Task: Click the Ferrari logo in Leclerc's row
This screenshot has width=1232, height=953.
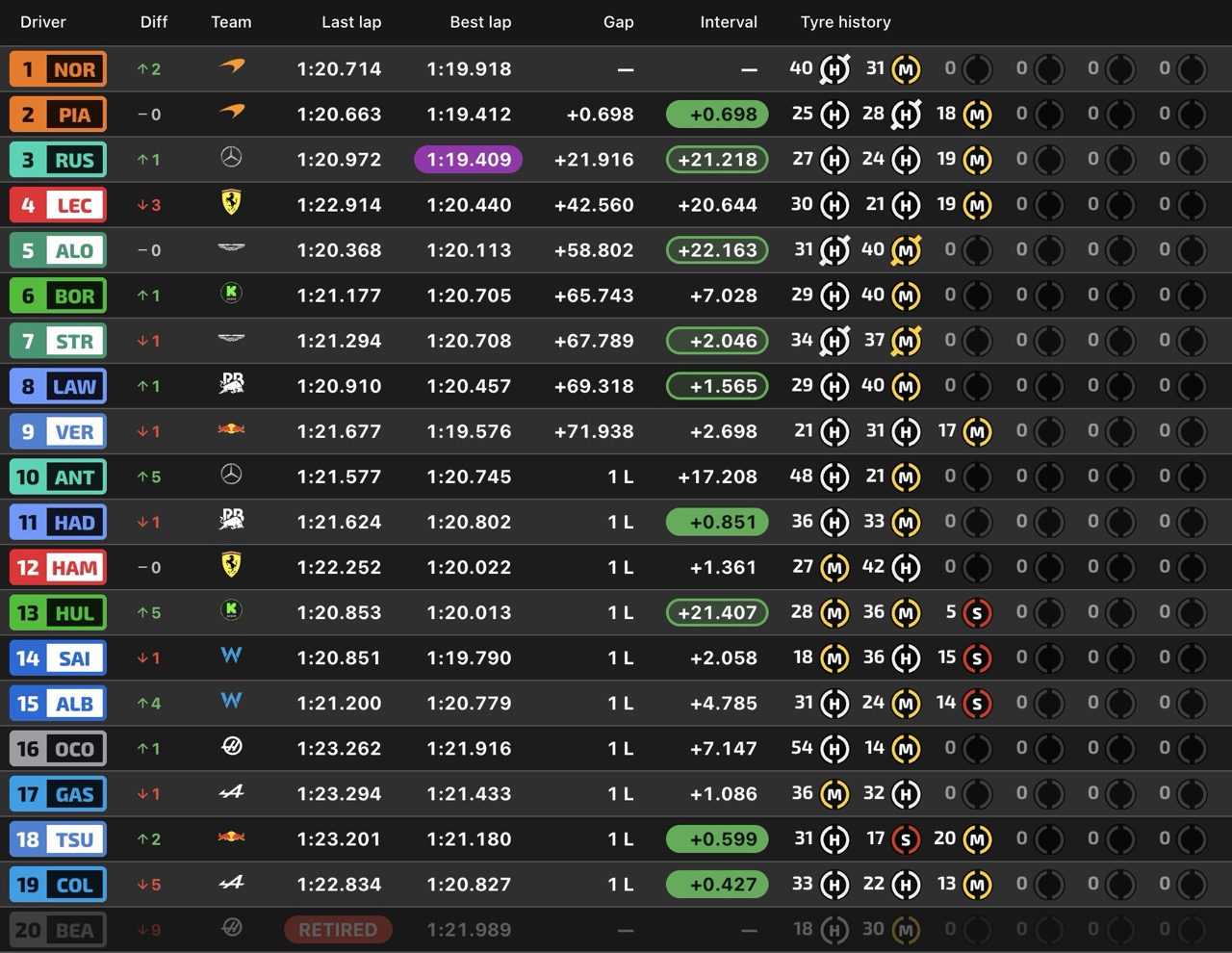Action: point(231,202)
